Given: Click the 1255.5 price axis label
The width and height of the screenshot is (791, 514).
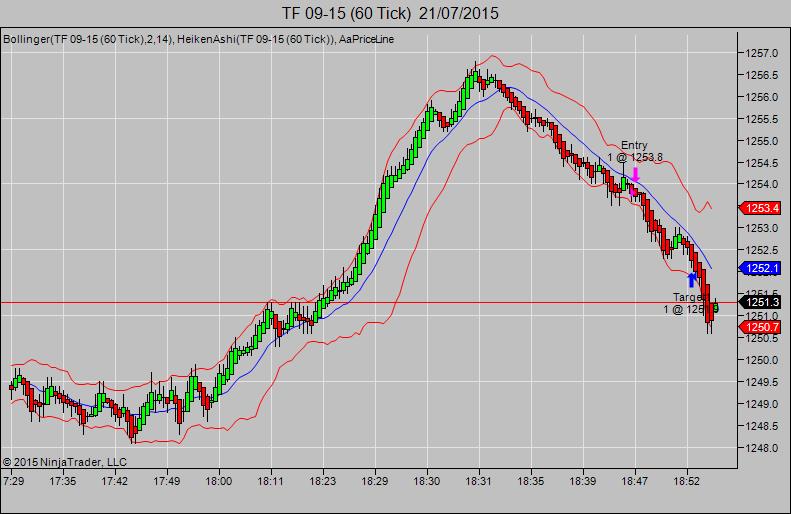Looking at the screenshot, I should coord(762,119).
